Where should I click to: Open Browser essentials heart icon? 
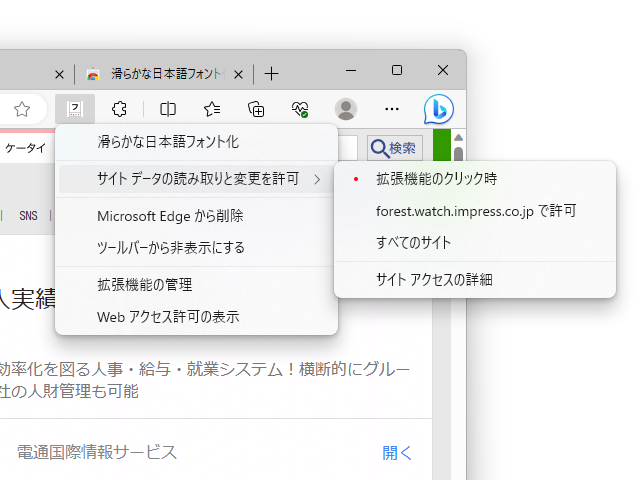tap(300, 109)
